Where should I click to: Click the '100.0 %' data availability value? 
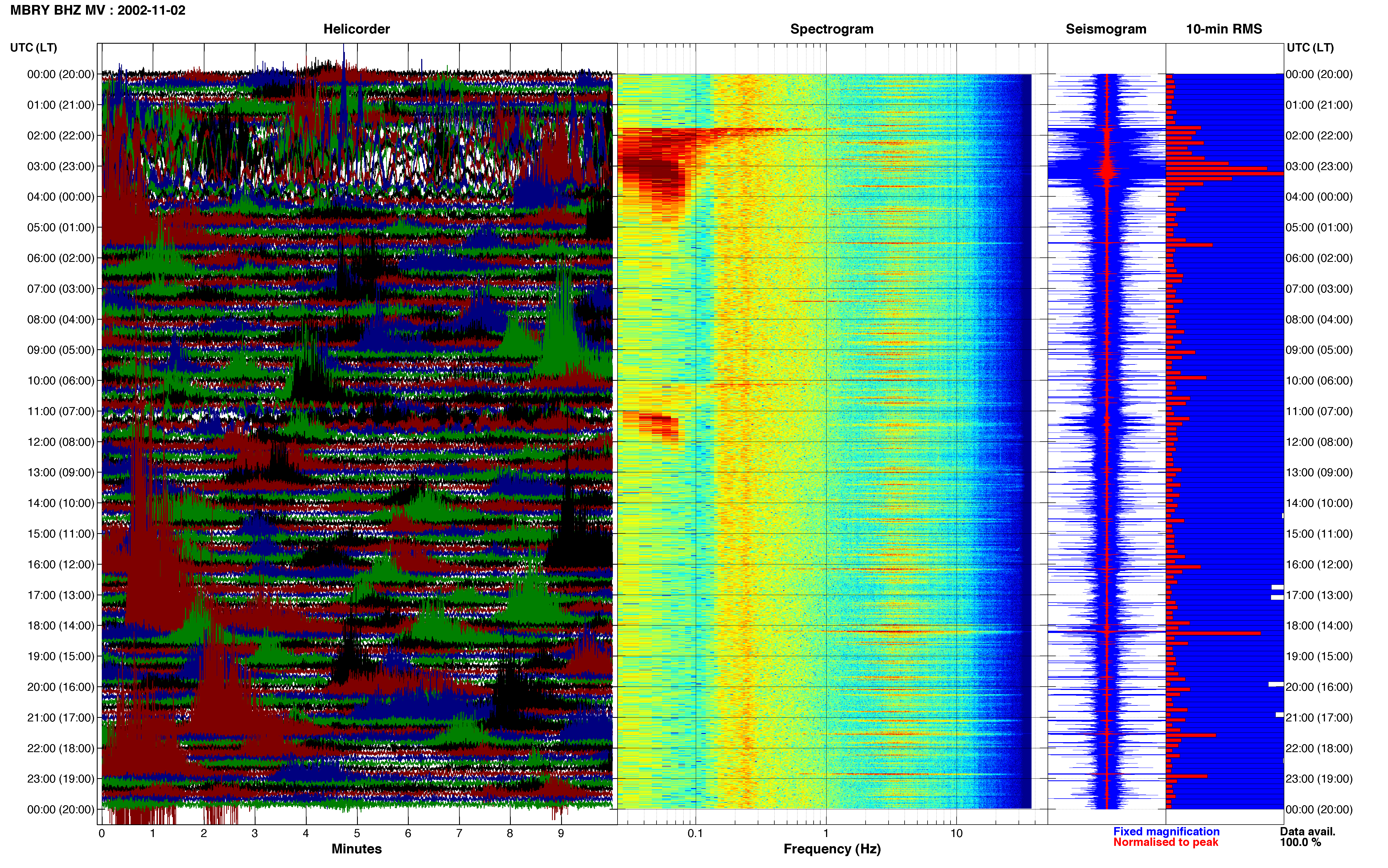(x=1300, y=842)
